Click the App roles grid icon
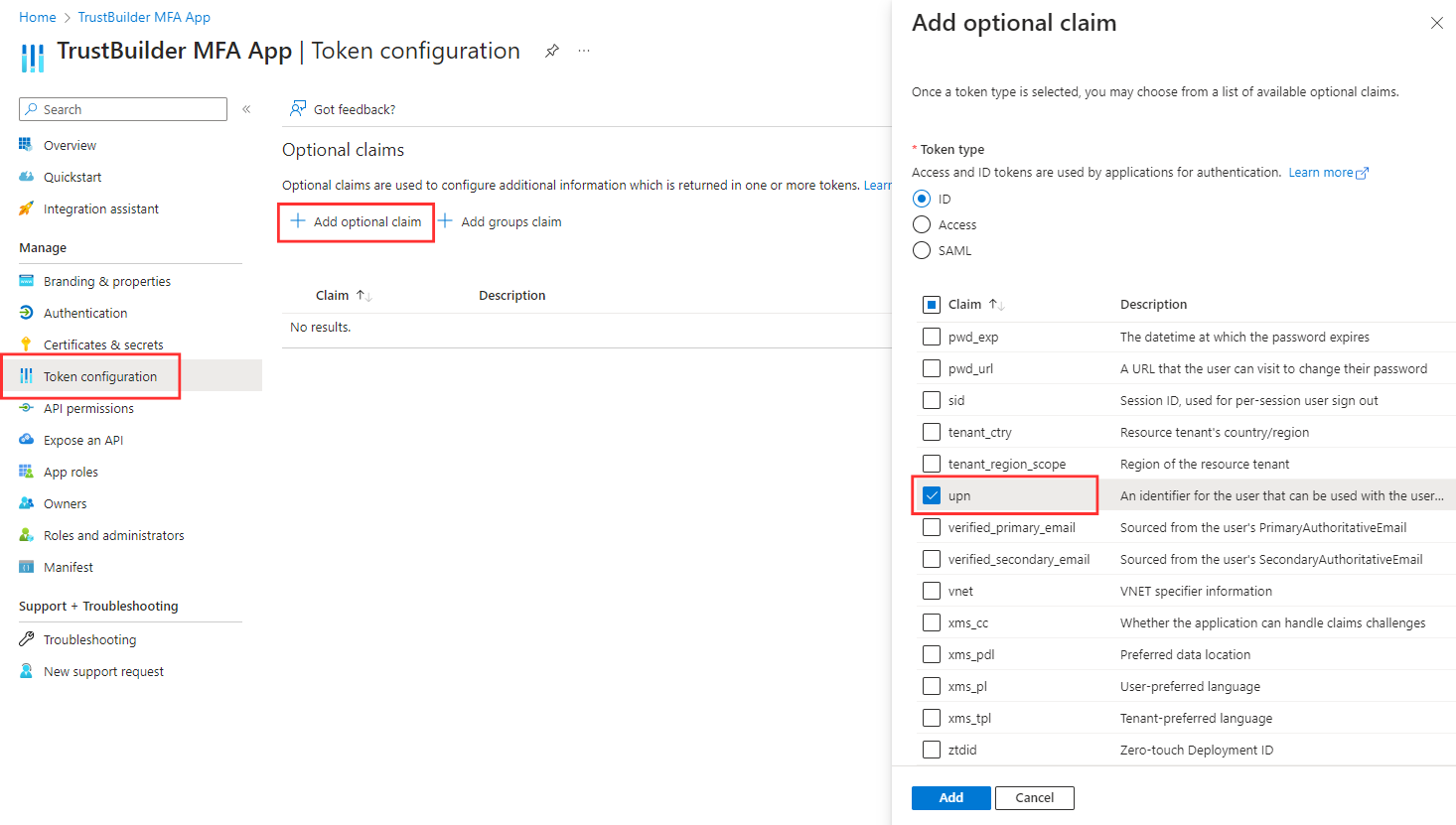 pos(26,472)
